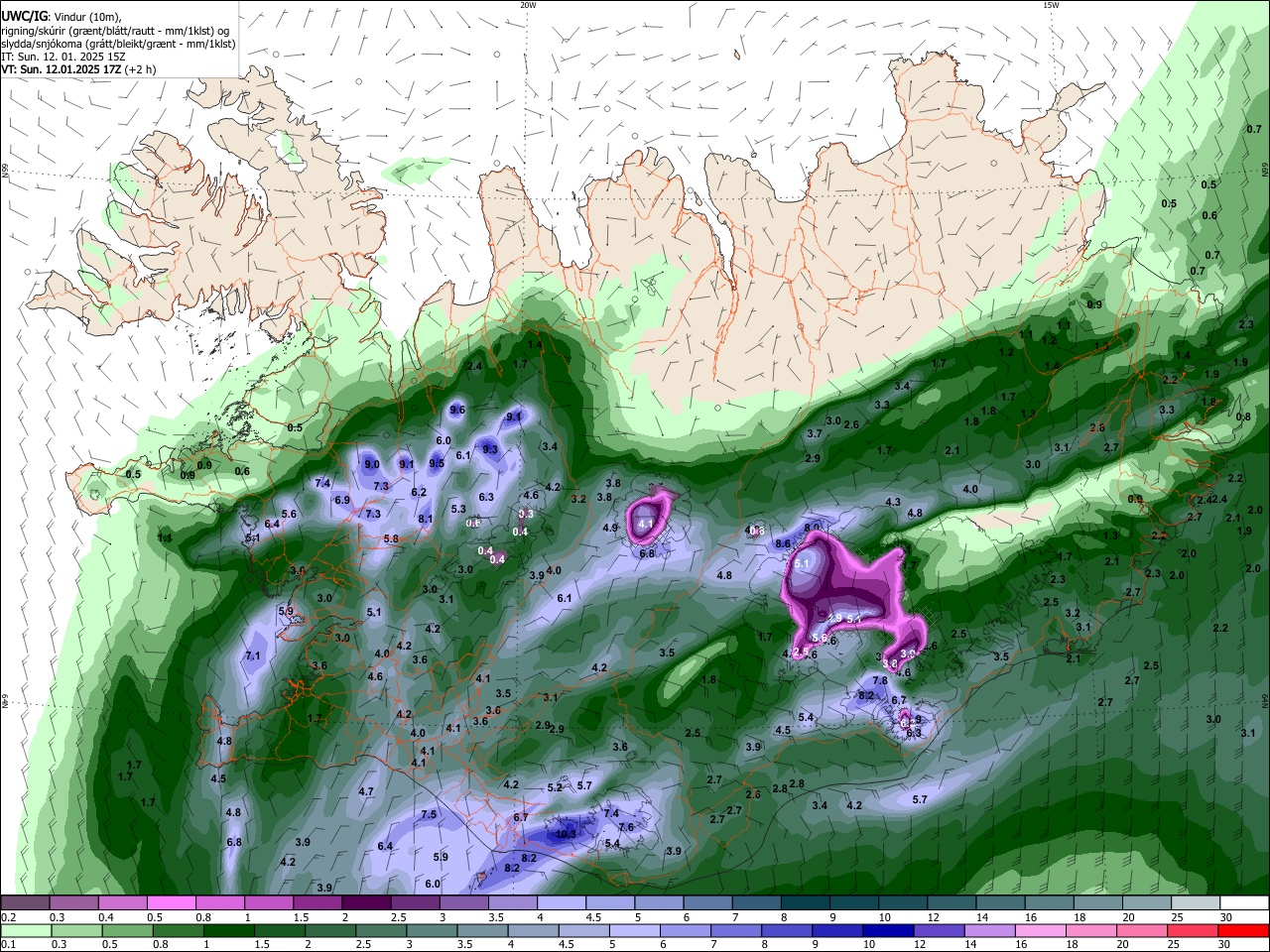
Task: Click the dark mauve 0.2 swatch in upper legend
Action: (25, 903)
